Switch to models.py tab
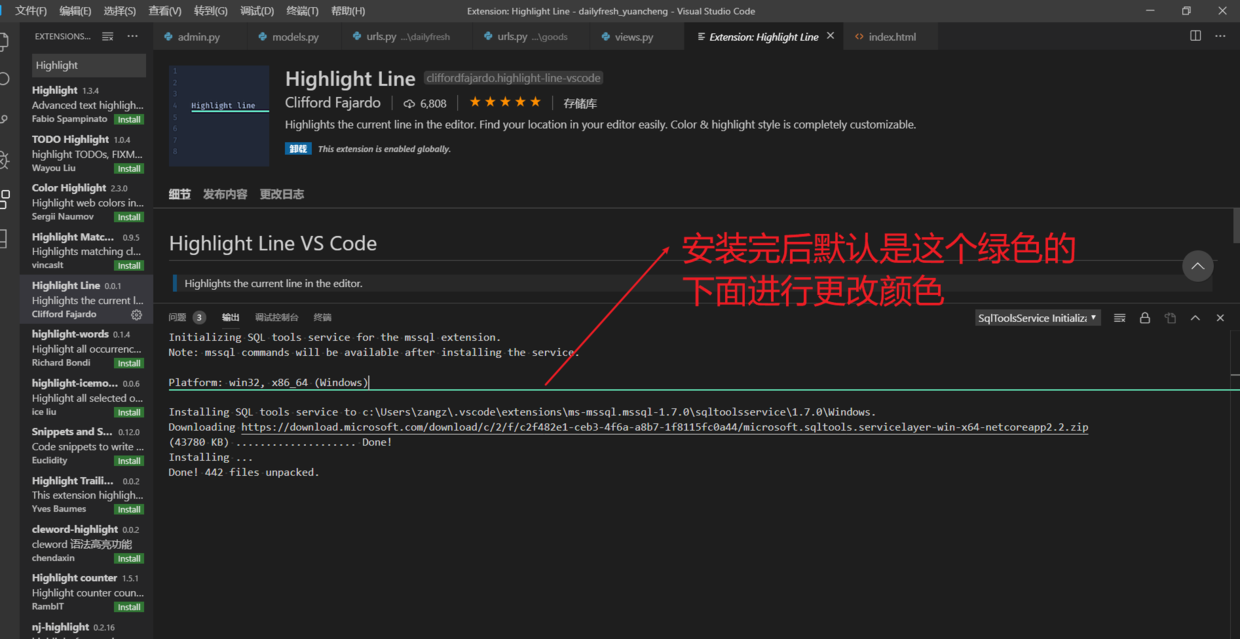Screen dimensions: 1240x639 pos(292,37)
